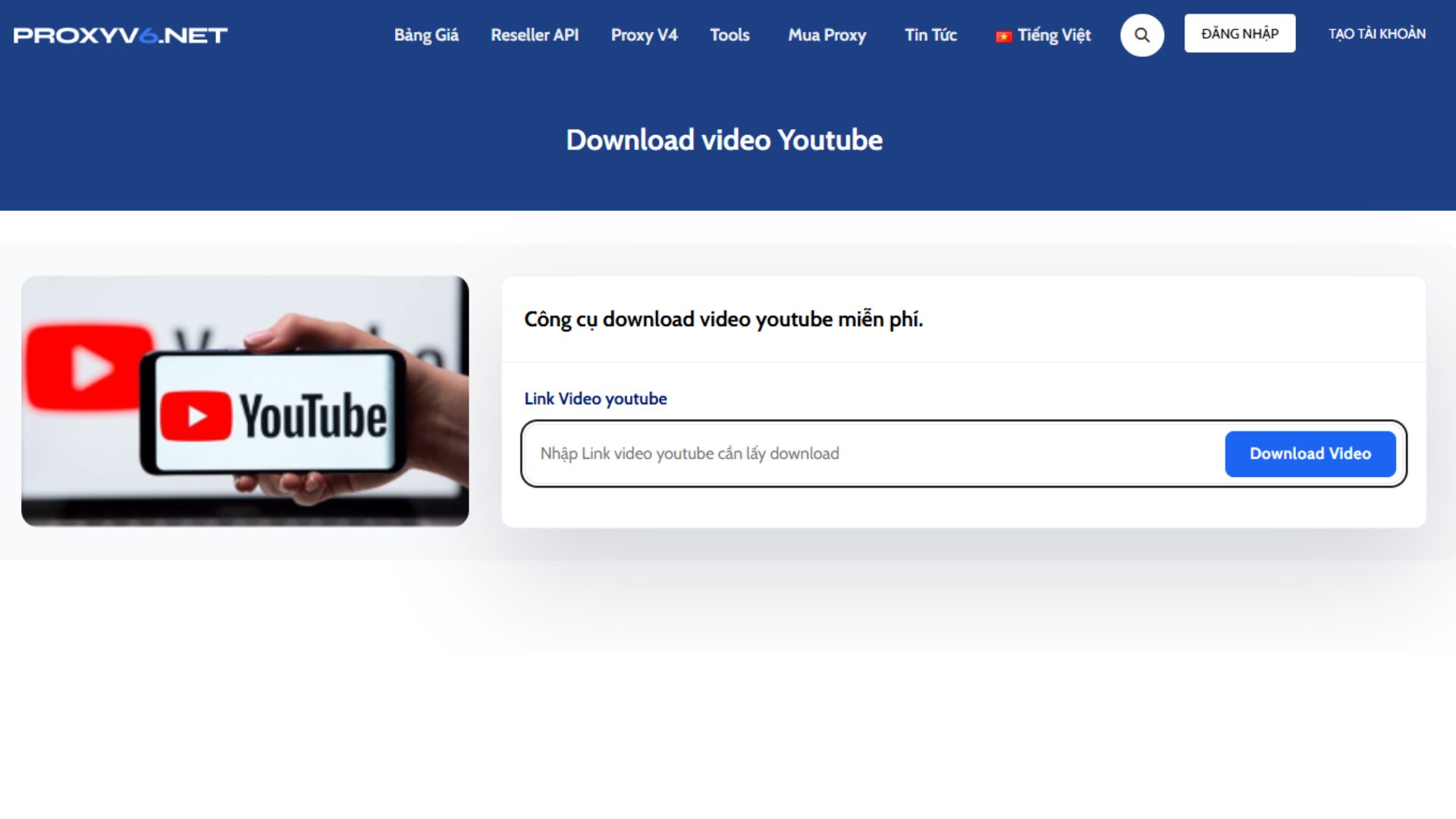The height and width of the screenshot is (819, 1456).
Task: Click the PROXYV6.NET logo
Action: (x=121, y=36)
